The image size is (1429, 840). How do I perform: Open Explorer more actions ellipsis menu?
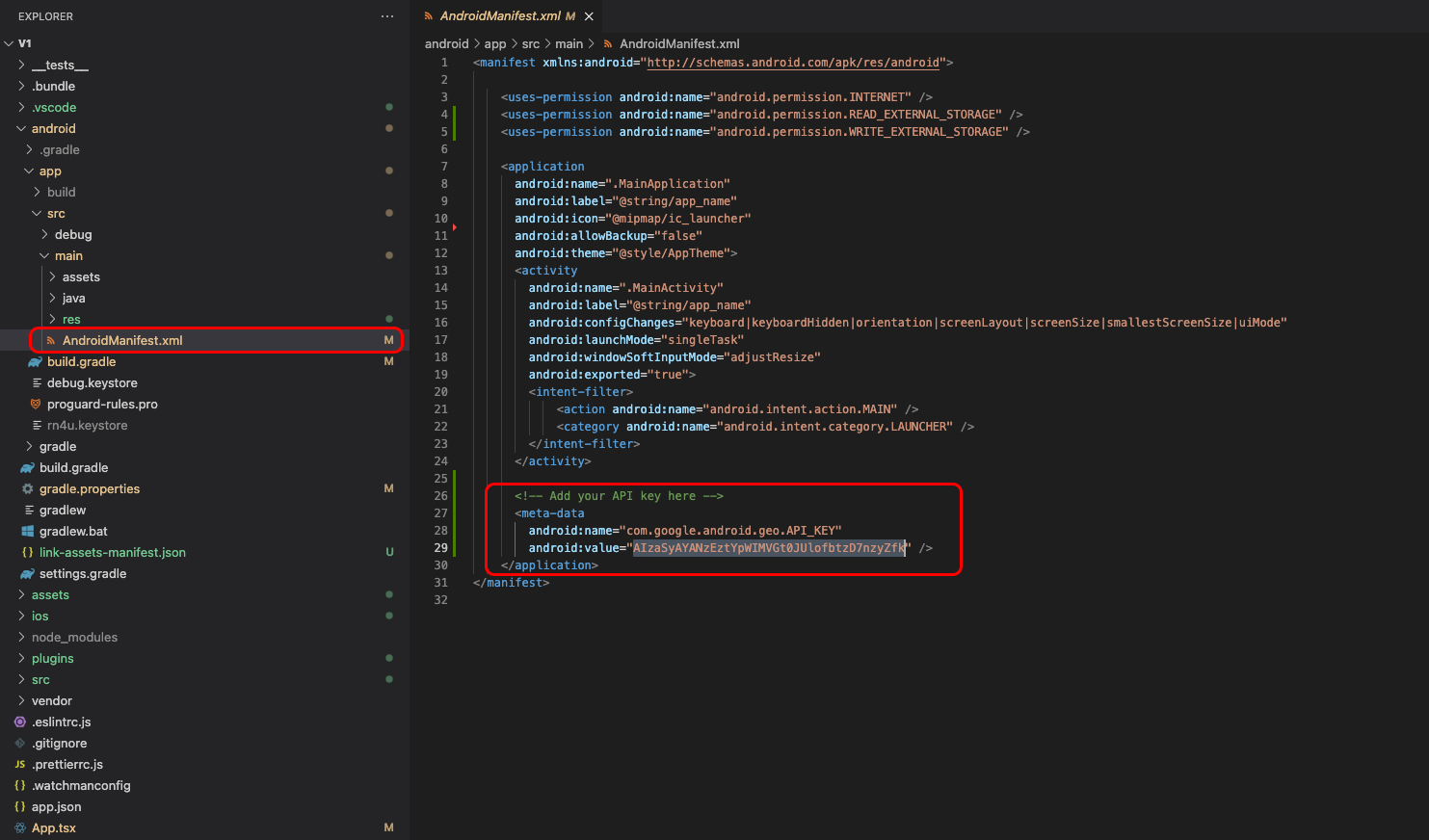click(387, 16)
